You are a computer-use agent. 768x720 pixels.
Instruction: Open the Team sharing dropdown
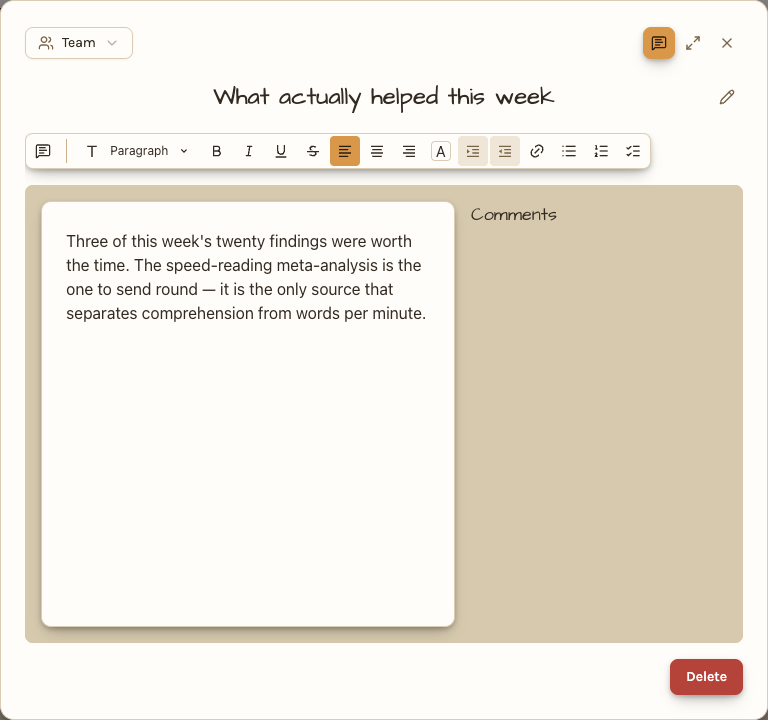pos(79,43)
